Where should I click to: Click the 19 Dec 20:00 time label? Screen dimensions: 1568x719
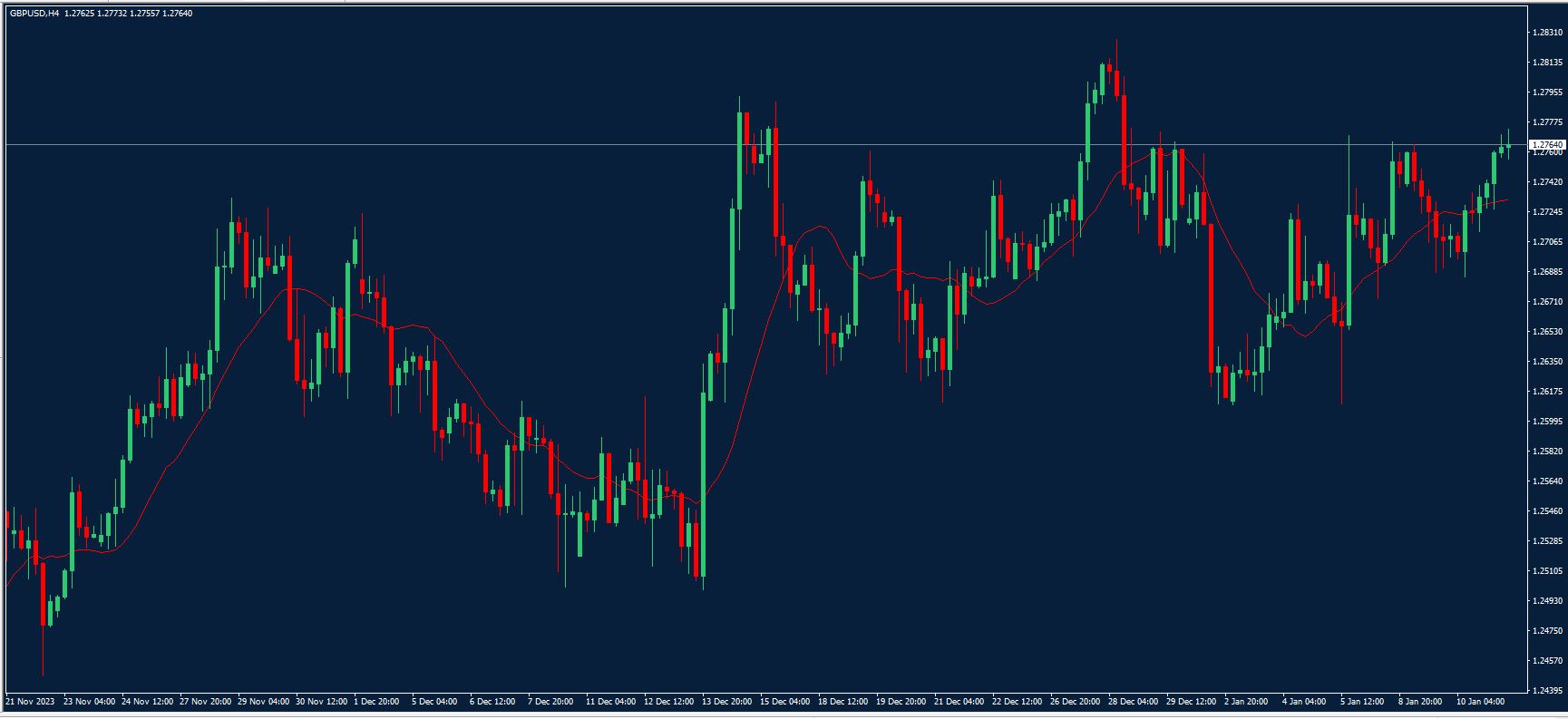coord(901,702)
